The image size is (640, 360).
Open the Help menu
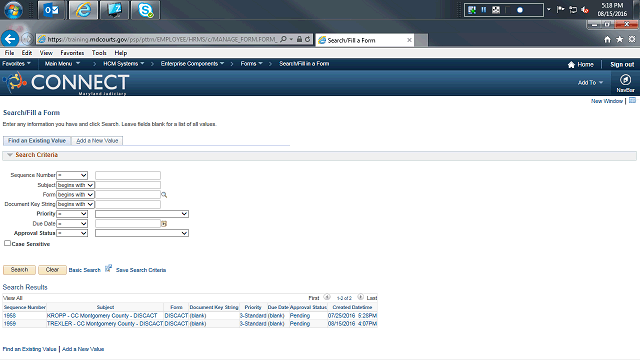coord(120,53)
